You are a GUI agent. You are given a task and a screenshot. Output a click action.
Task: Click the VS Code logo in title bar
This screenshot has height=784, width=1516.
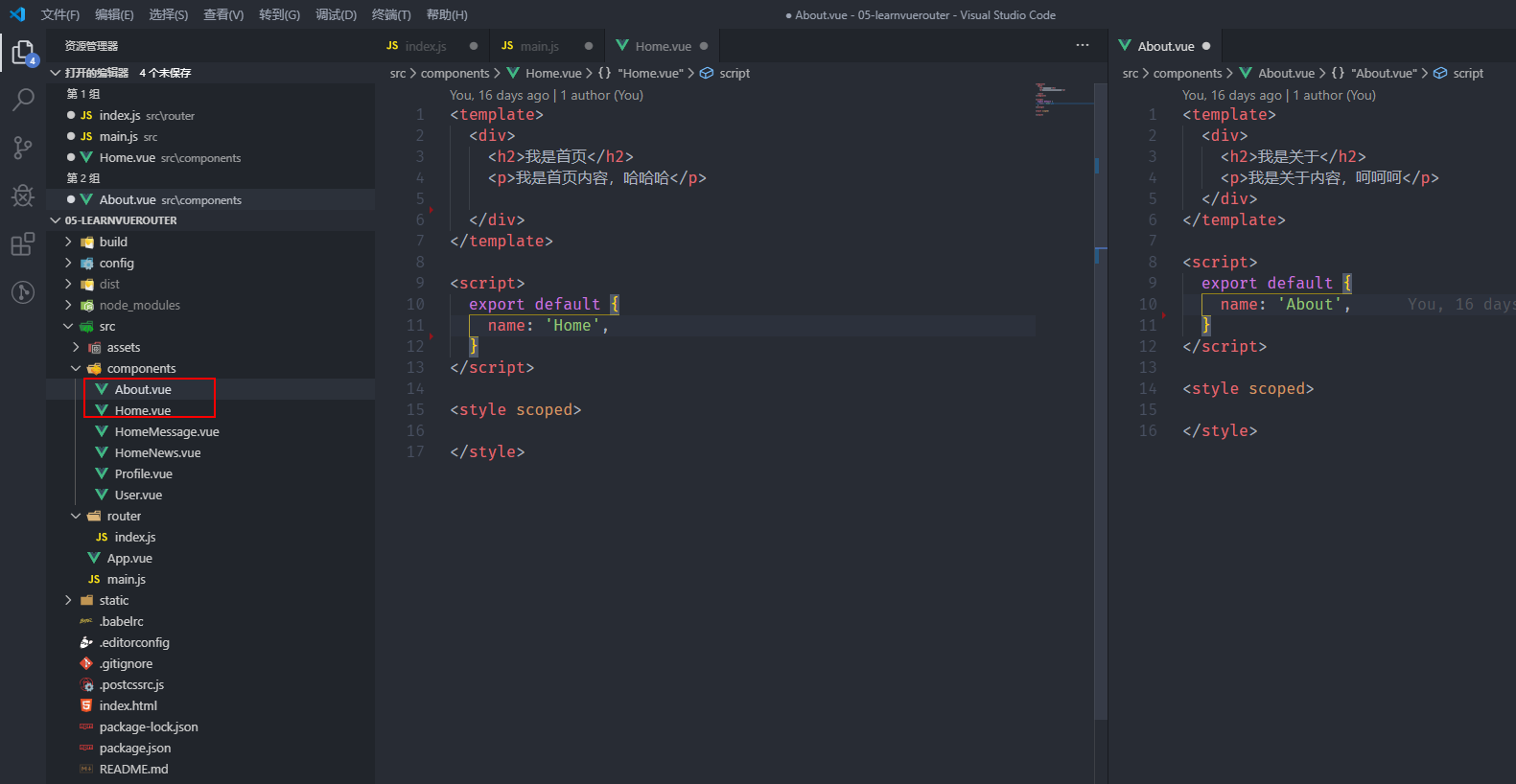(17, 14)
